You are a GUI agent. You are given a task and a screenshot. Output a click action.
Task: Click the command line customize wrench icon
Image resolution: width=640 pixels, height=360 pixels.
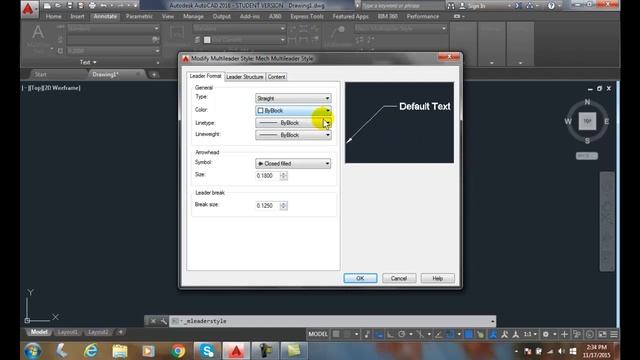click(x=163, y=321)
